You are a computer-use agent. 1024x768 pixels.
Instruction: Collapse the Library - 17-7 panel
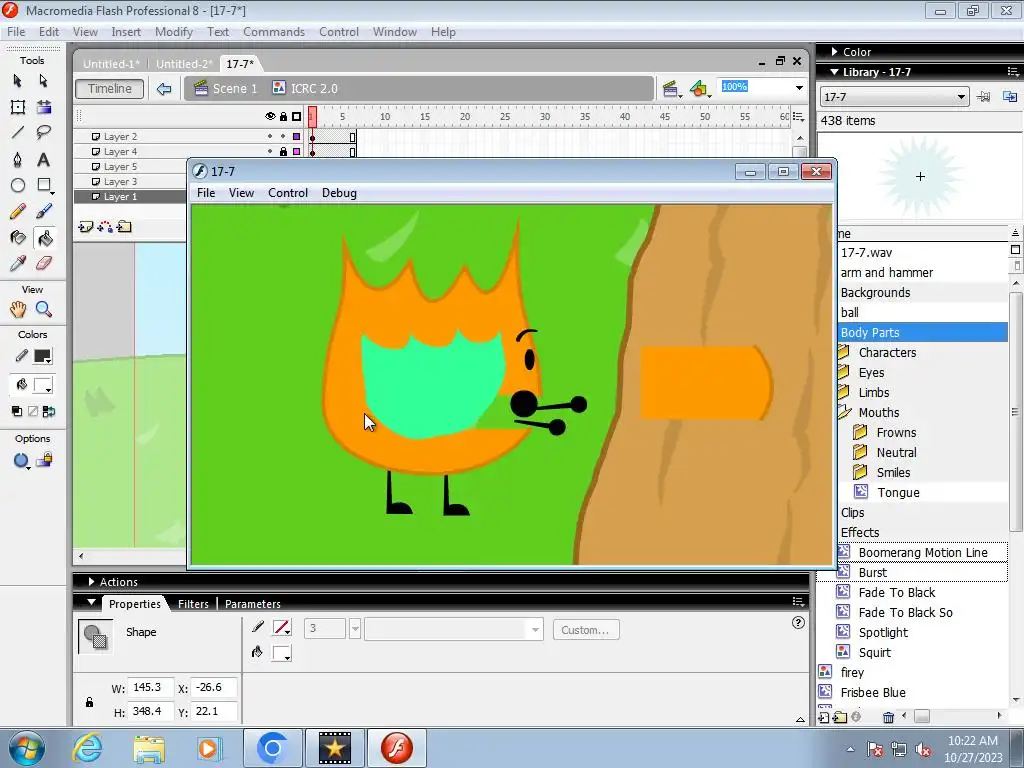[x=835, y=72]
